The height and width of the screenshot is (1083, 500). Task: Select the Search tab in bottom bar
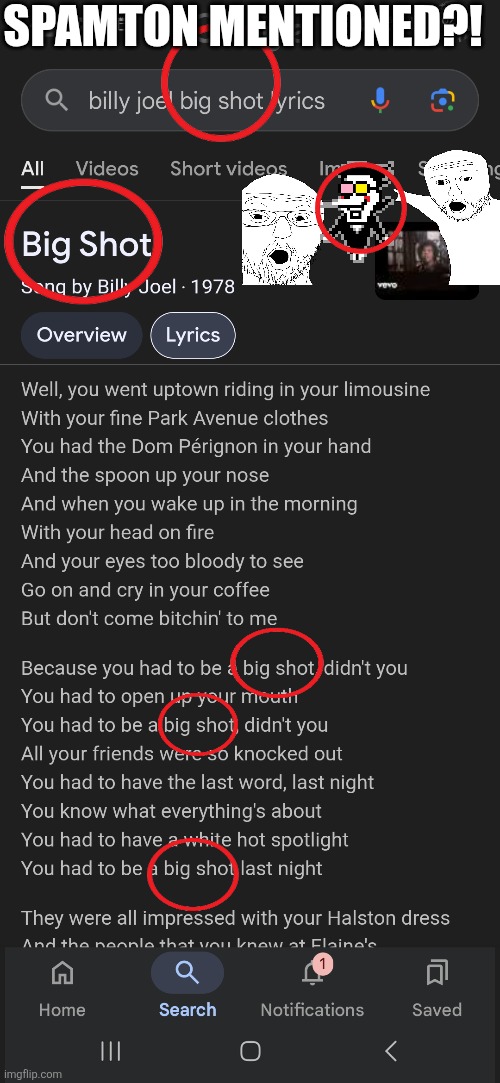187,986
